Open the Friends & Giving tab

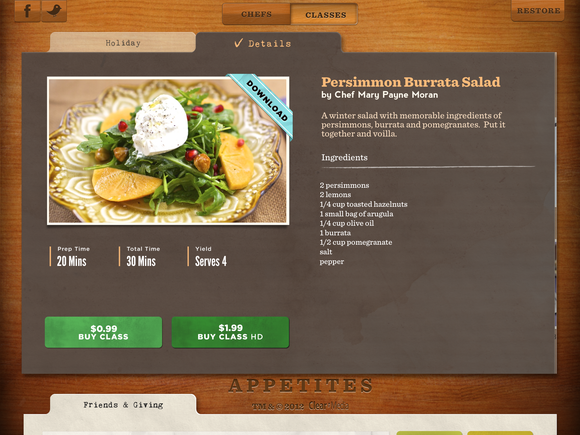pyautogui.click(x=123, y=405)
